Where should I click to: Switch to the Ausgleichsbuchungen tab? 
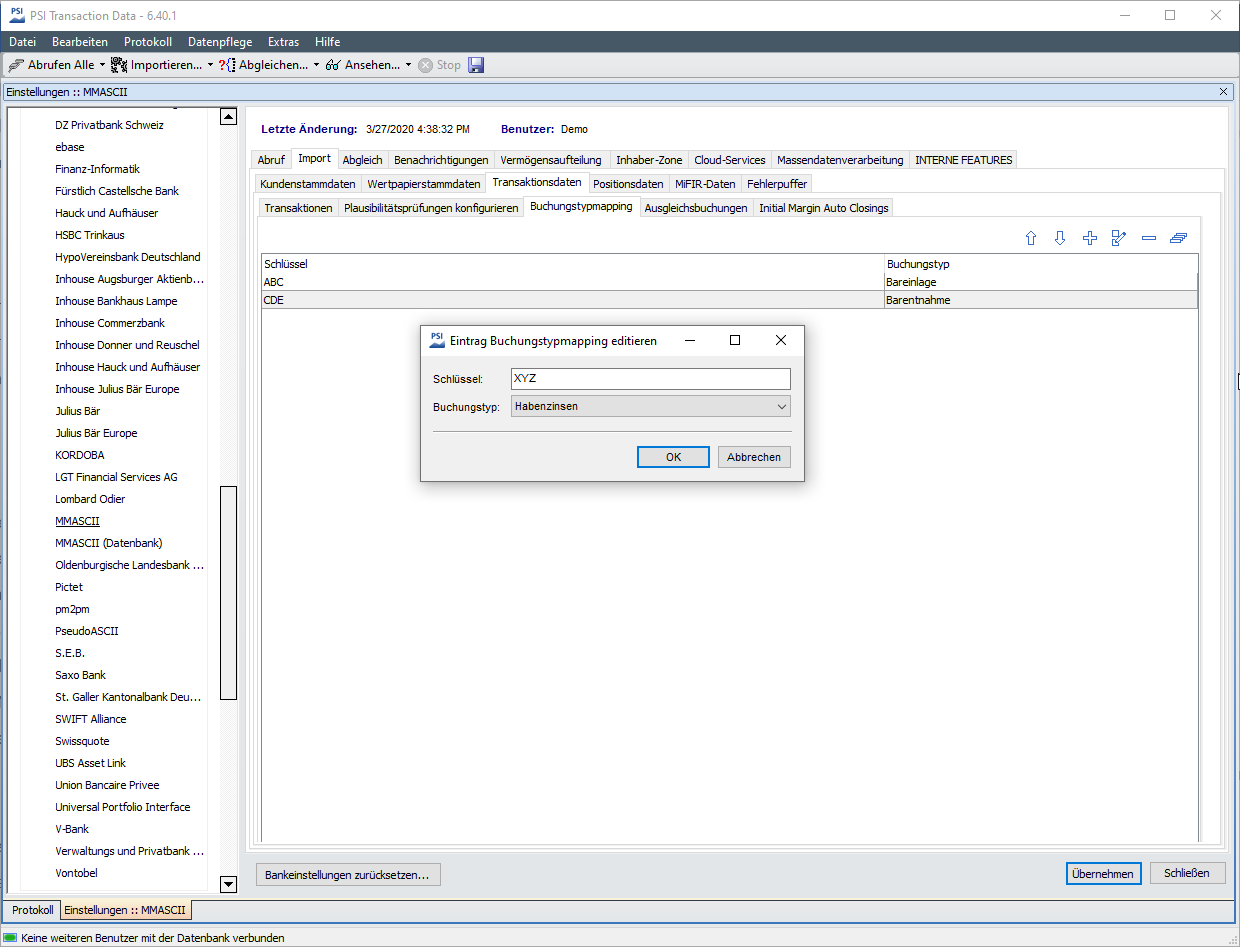click(x=696, y=208)
